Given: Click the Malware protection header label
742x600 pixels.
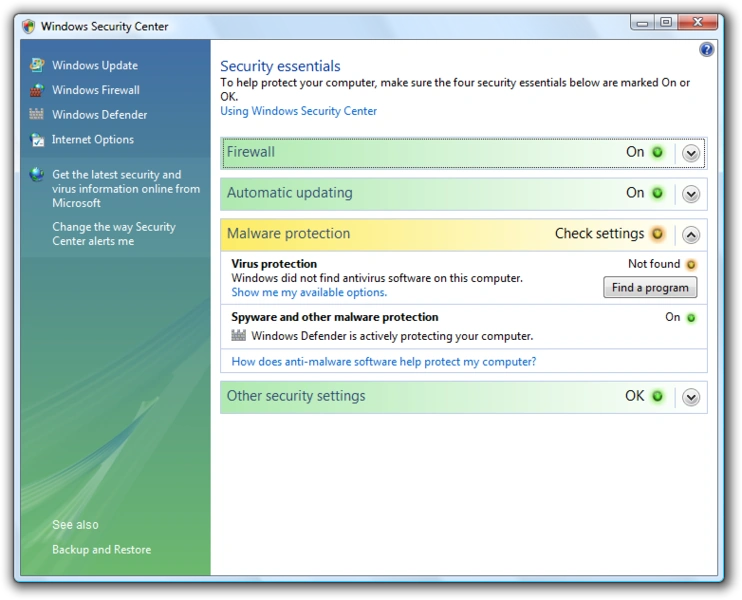Looking at the screenshot, I should [288, 233].
